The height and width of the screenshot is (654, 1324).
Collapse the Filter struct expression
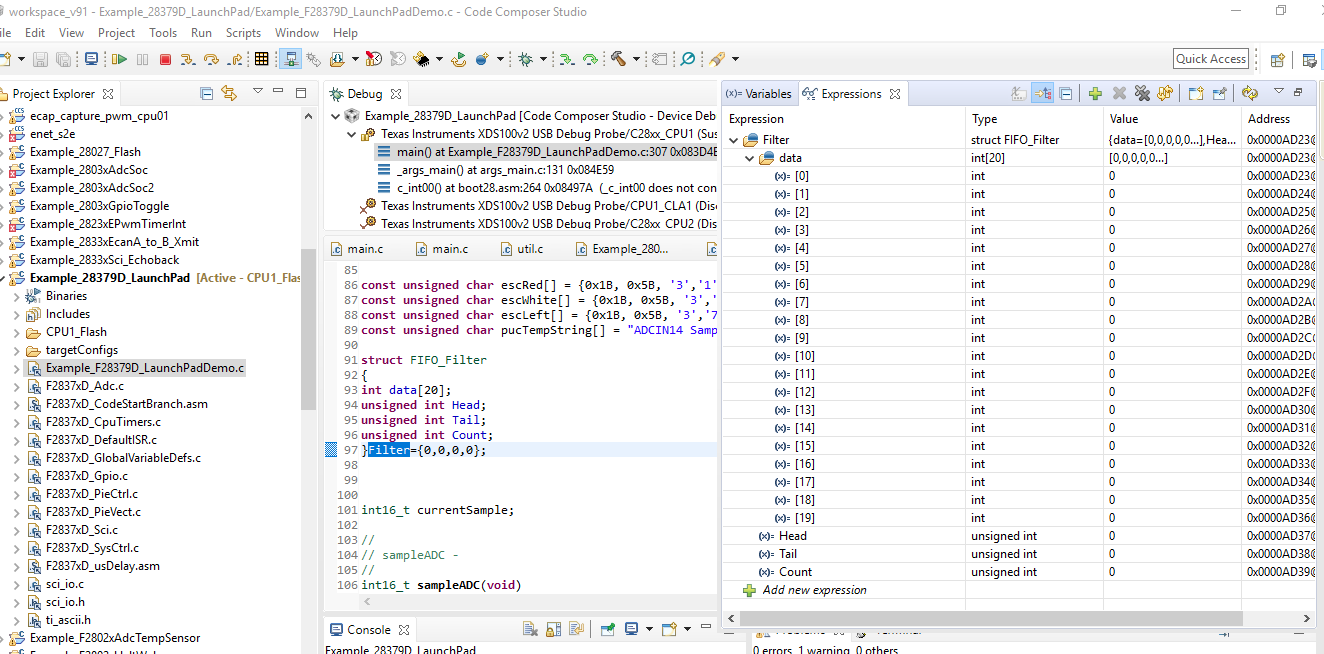pyautogui.click(x=733, y=140)
